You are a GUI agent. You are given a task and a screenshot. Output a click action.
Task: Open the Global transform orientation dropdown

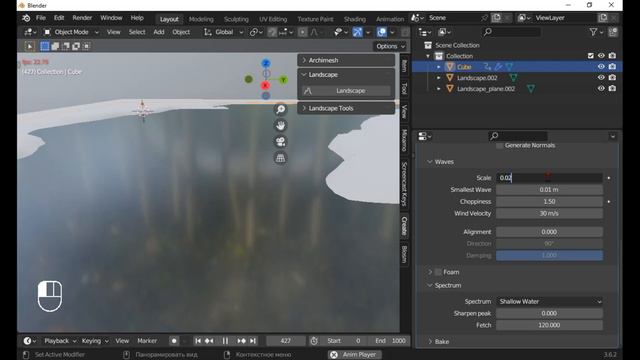point(224,32)
